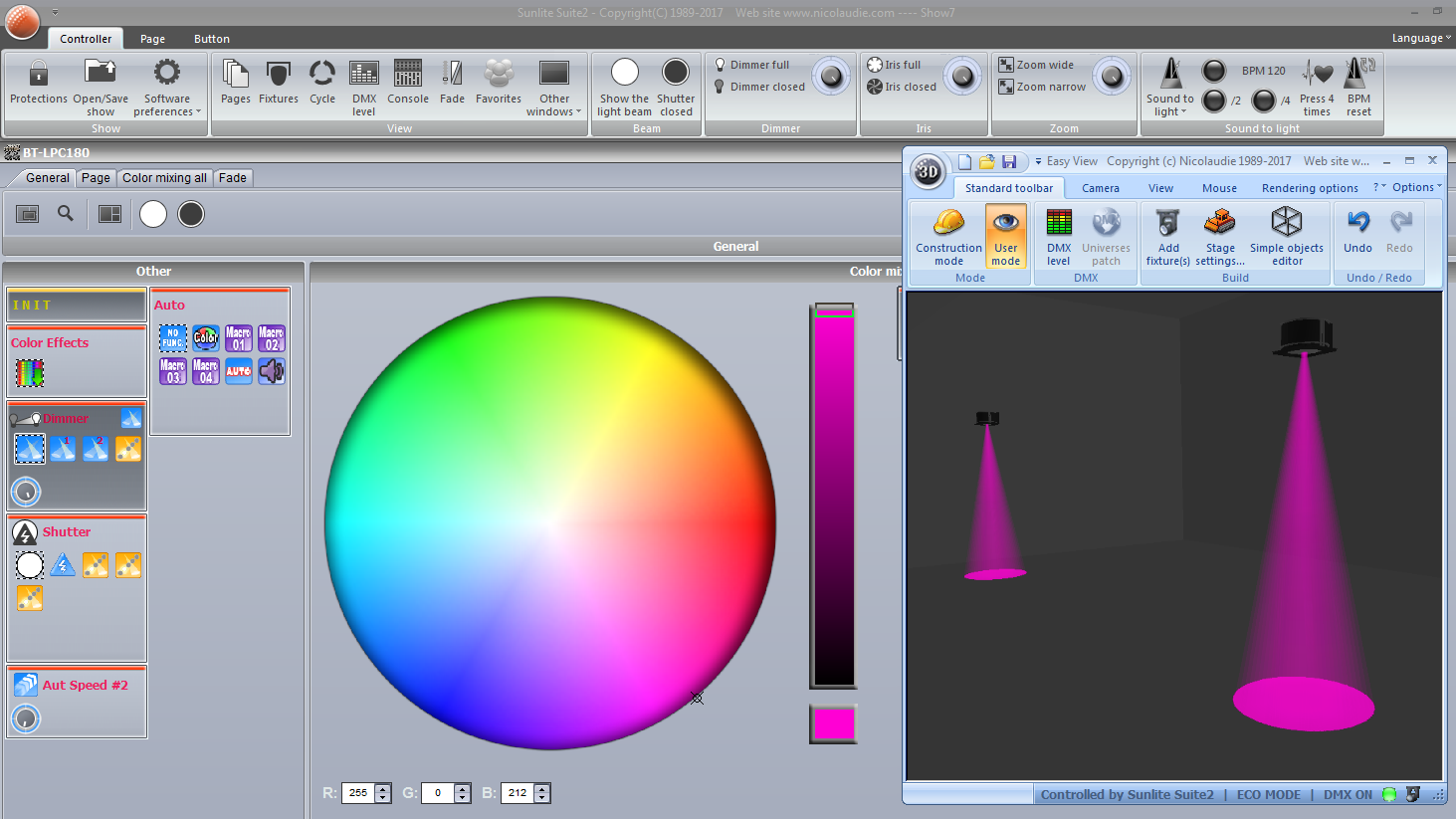Click the BPM reset icon
Screen dimensions: 1456x819
(x=1359, y=73)
